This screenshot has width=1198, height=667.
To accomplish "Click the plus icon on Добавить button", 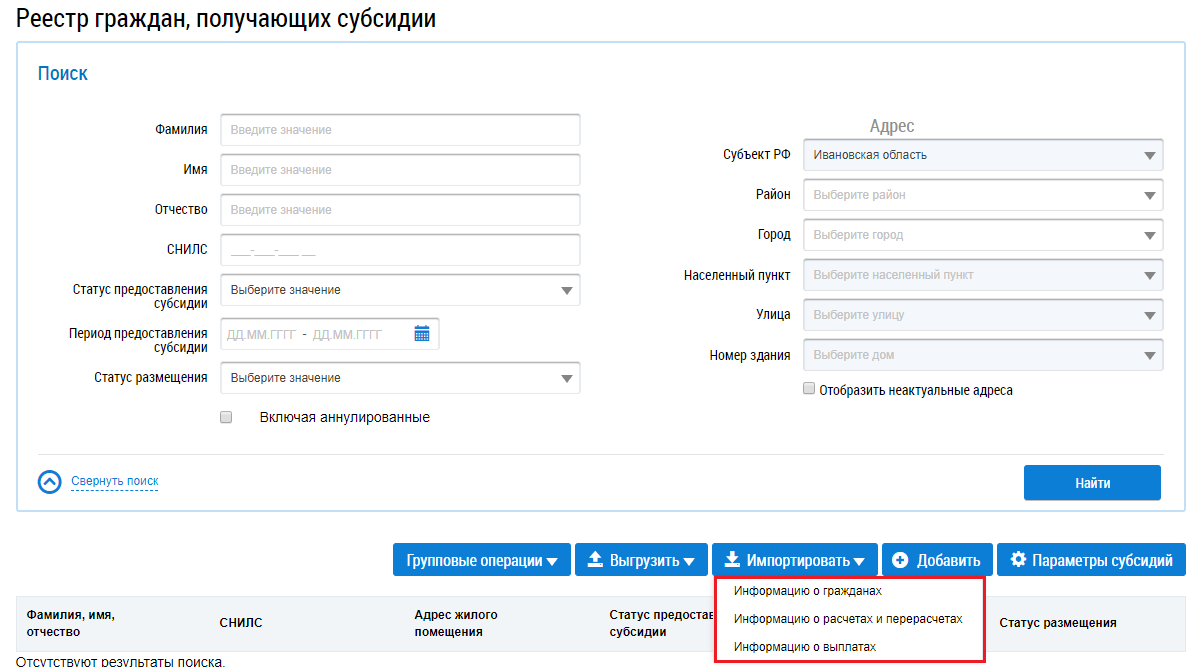I will coord(900,560).
